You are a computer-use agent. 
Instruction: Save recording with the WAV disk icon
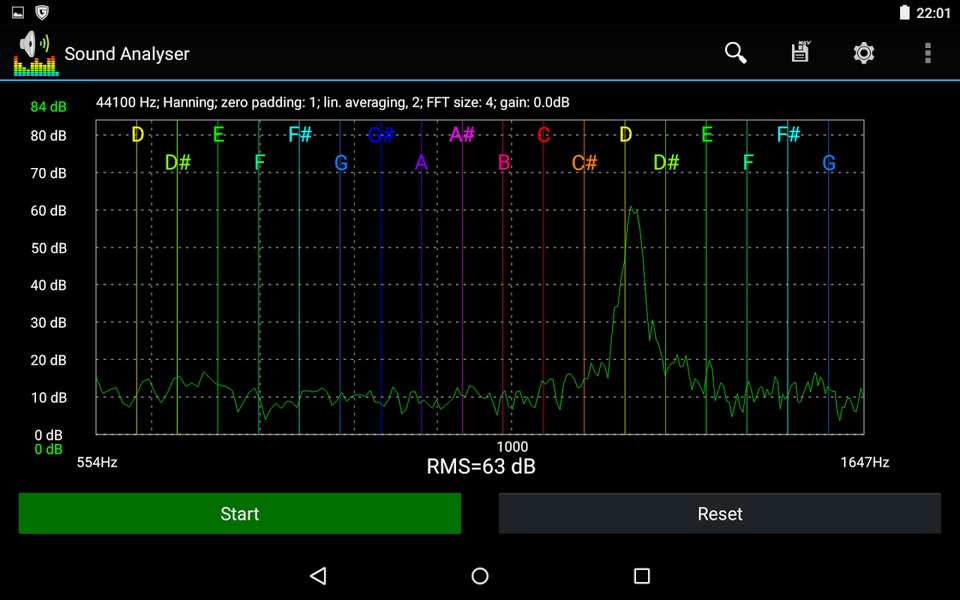[x=800, y=51]
